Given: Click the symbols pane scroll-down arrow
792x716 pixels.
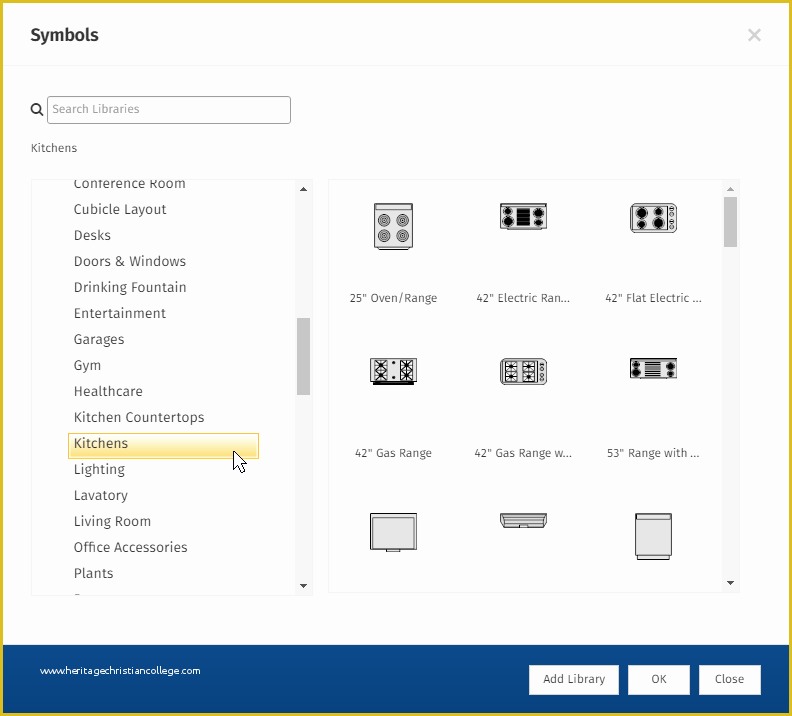Looking at the screenshot, I should (x=730, y=583).
